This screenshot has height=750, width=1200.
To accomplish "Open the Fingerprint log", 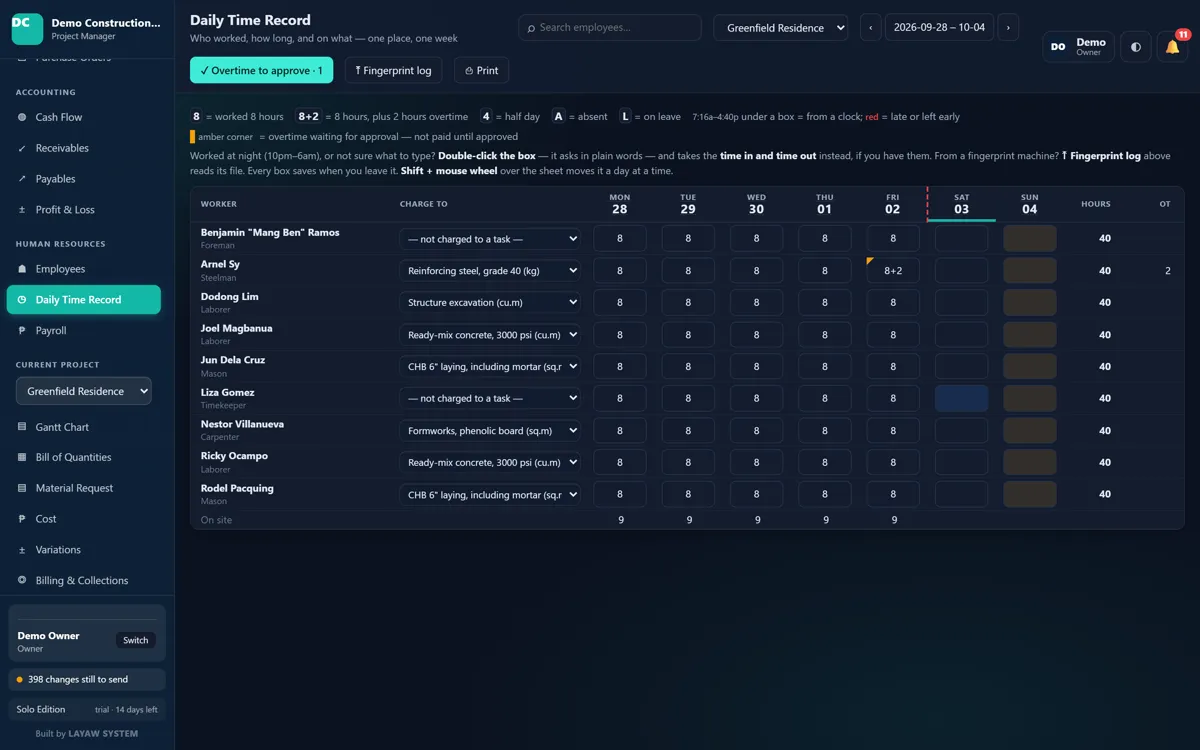I will click(393, 71).
